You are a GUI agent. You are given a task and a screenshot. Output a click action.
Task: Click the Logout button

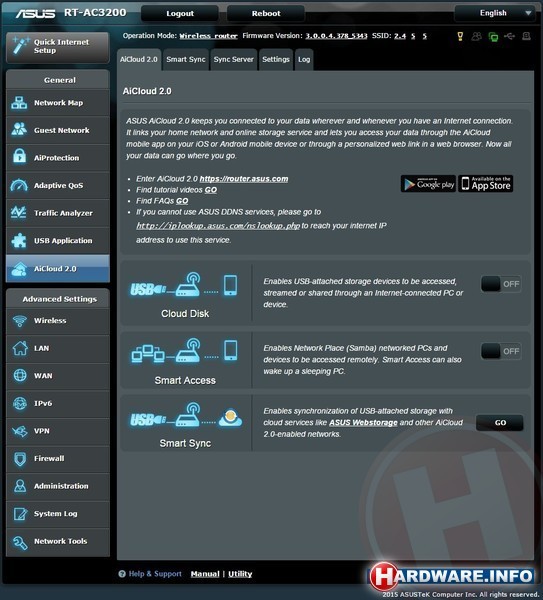click(180, 13)
